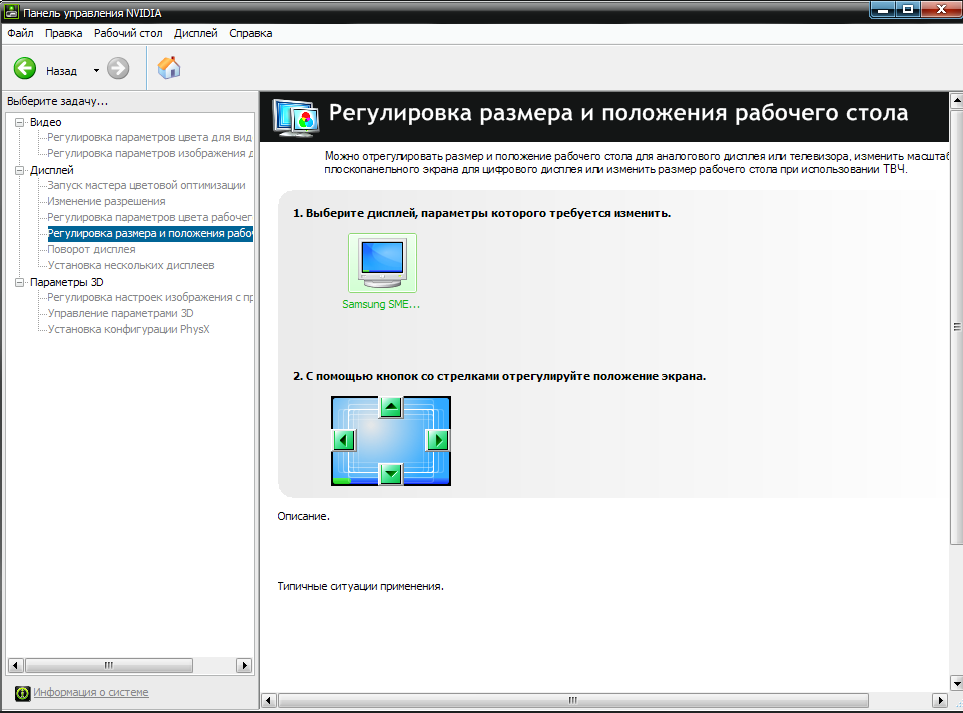Viewport: 963px width, 713px height.
Task: Collapse the Видео tree node
Action: pyautogui.click(x=20, y=122)
